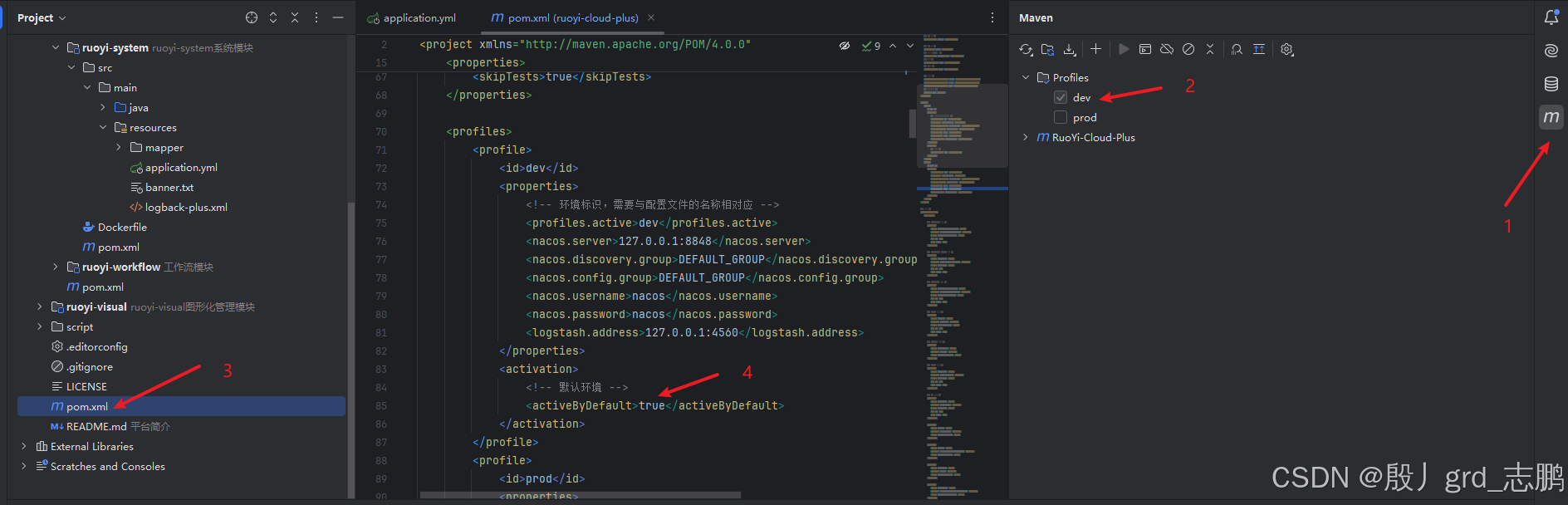Expand all in Project panel

273,17
